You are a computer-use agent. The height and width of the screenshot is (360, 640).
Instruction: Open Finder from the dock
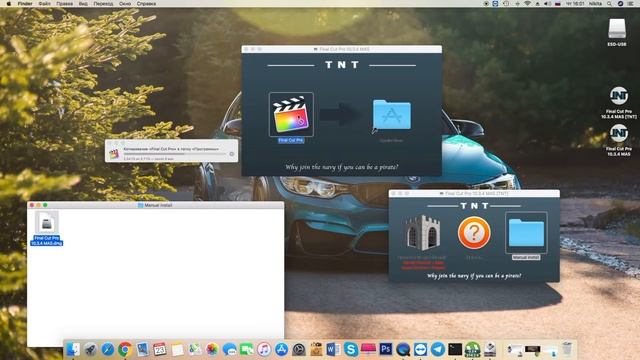[x=73, y=349]
